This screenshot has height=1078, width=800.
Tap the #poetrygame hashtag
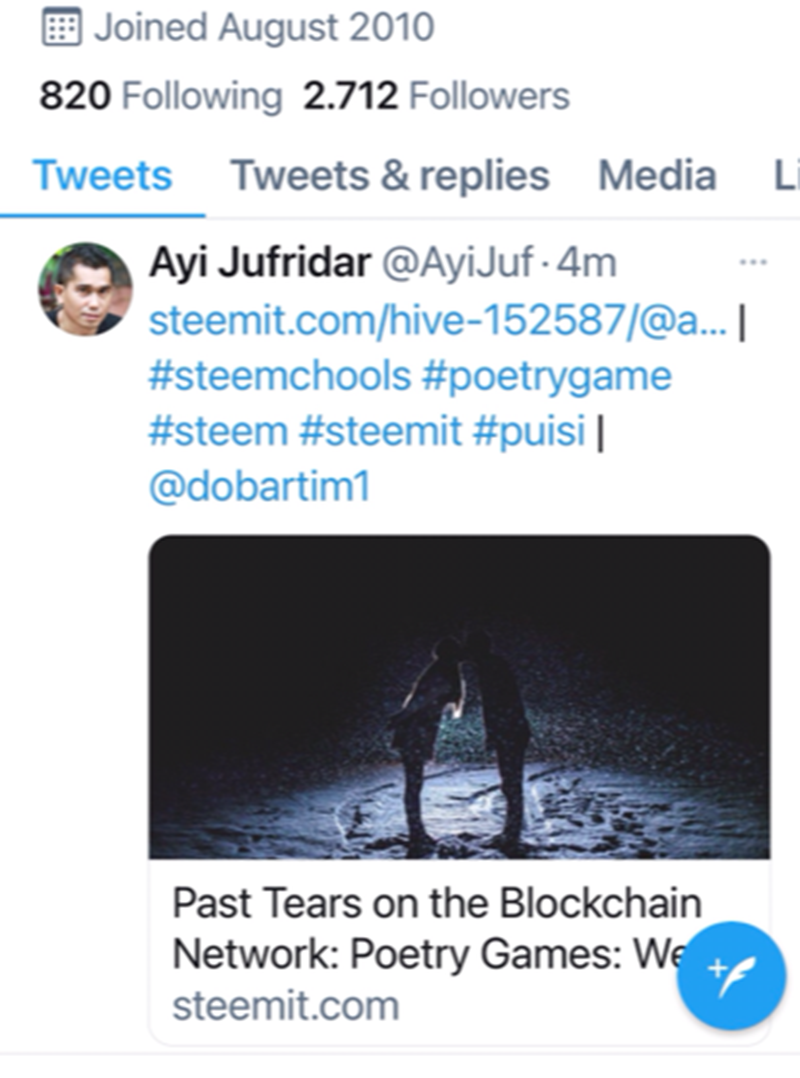[547, 377]
